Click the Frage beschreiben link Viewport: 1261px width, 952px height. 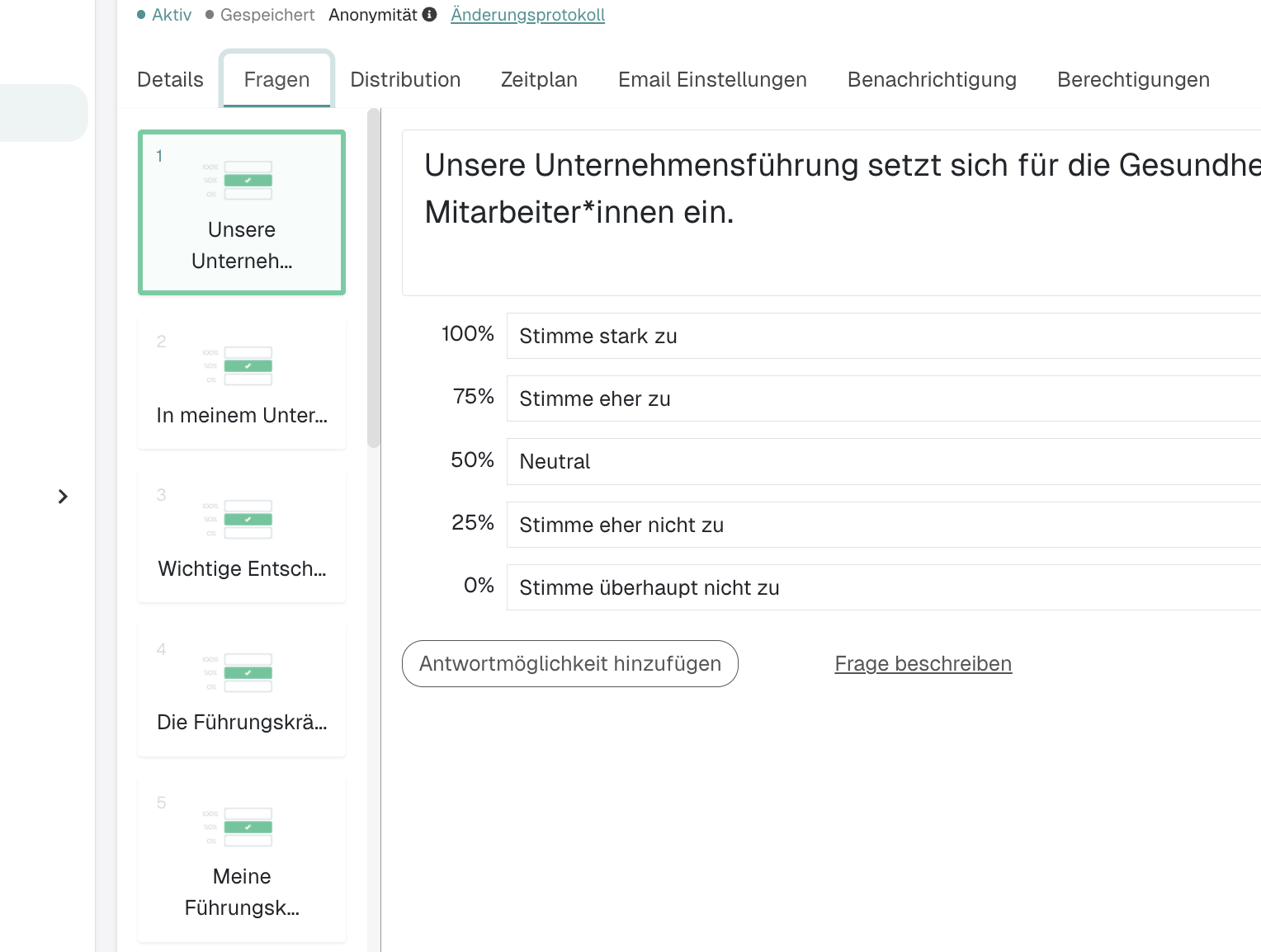(x=923, y=663)
